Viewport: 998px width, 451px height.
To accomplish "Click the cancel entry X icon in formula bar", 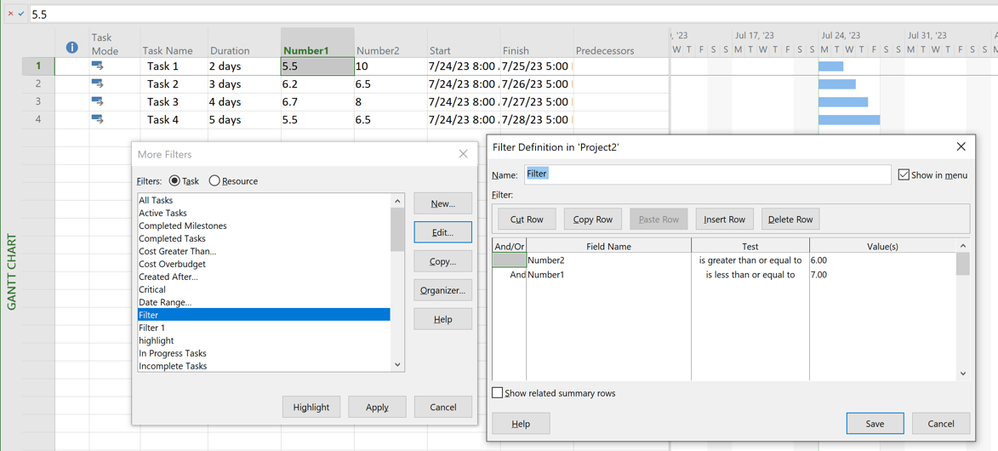I will click(10, 13).
